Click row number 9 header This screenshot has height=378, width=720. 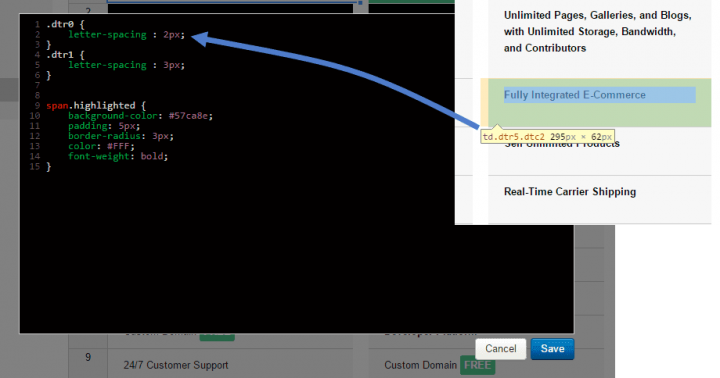click(x=88, y=357)
